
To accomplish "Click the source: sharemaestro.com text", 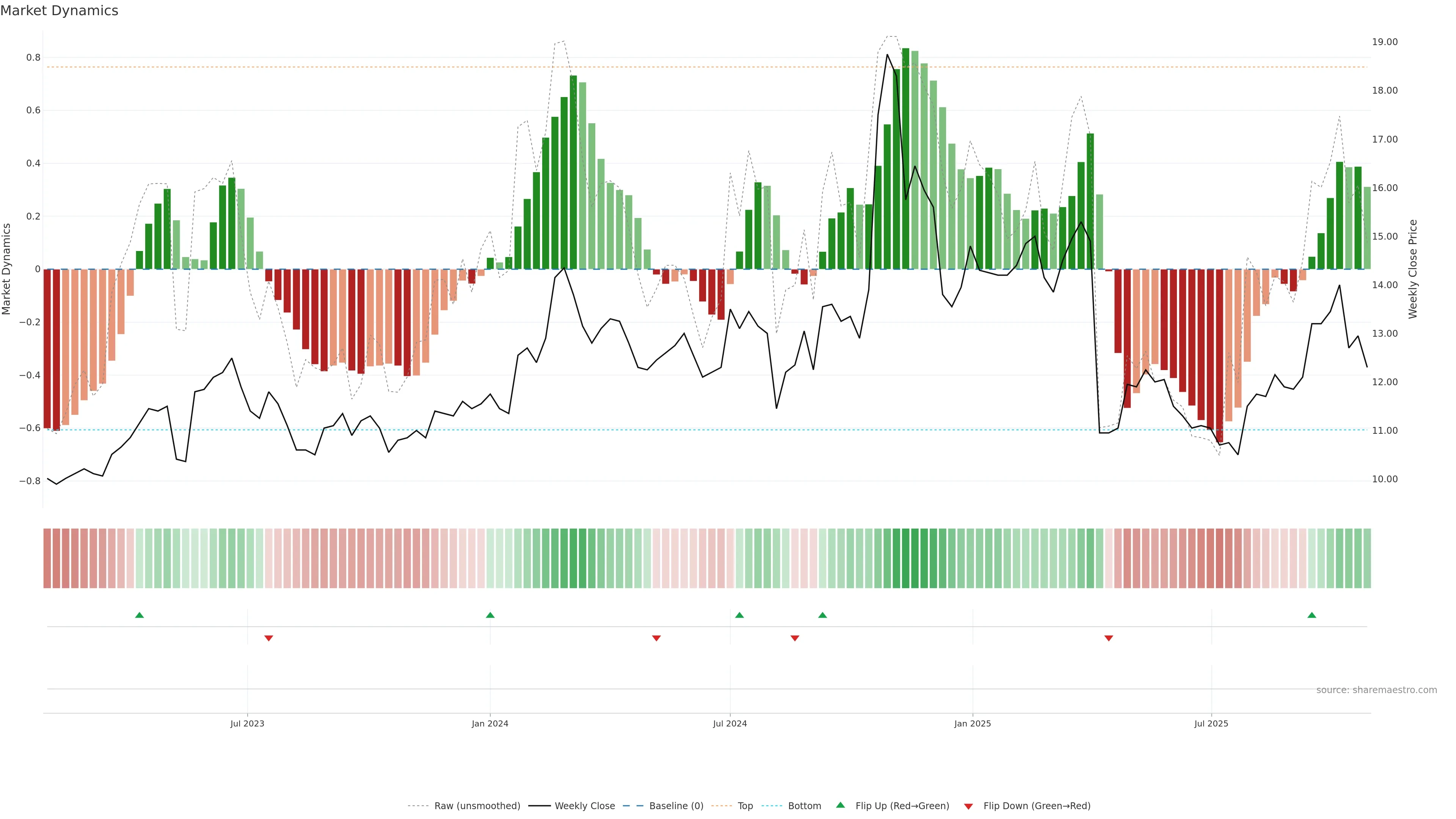I will click(1376, 690).
